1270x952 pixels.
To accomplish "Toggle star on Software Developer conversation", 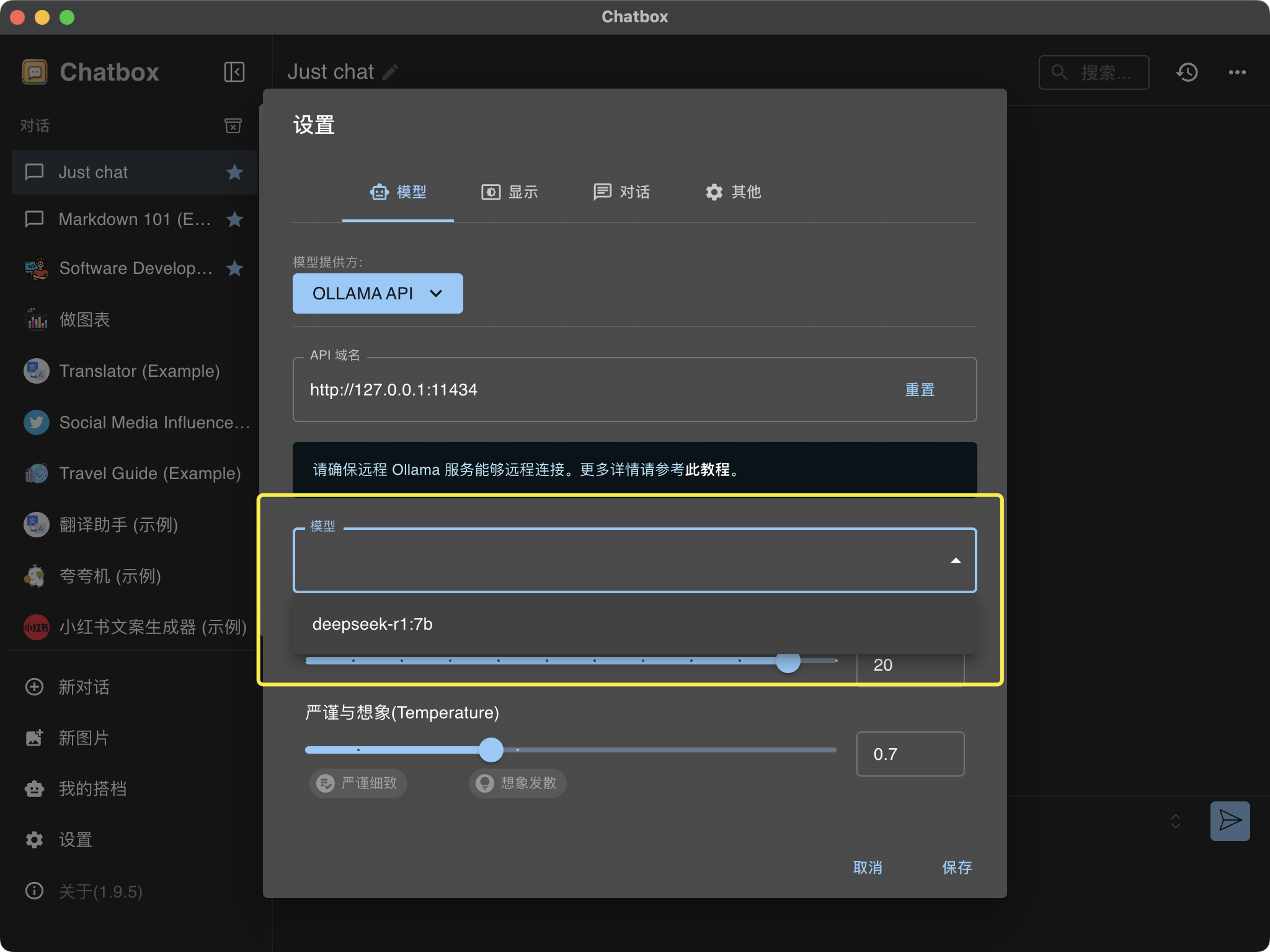I will point(234,268).
